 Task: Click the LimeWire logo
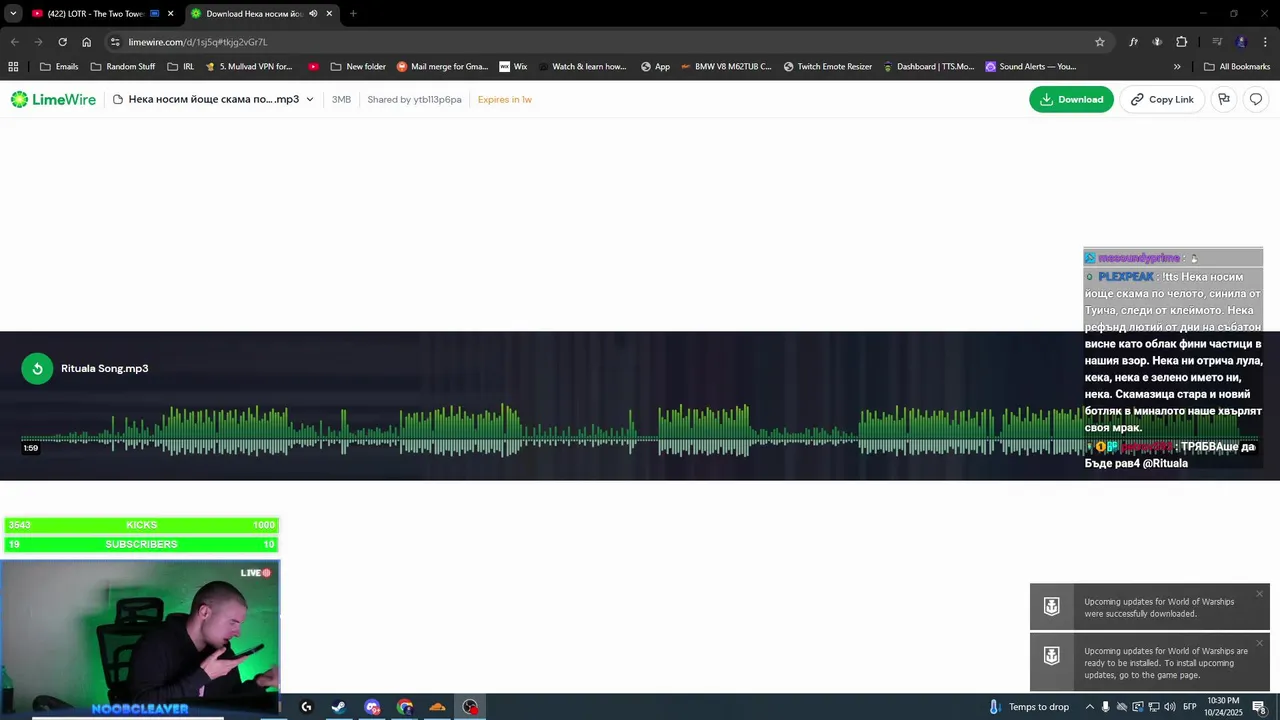tap(54, 99)
